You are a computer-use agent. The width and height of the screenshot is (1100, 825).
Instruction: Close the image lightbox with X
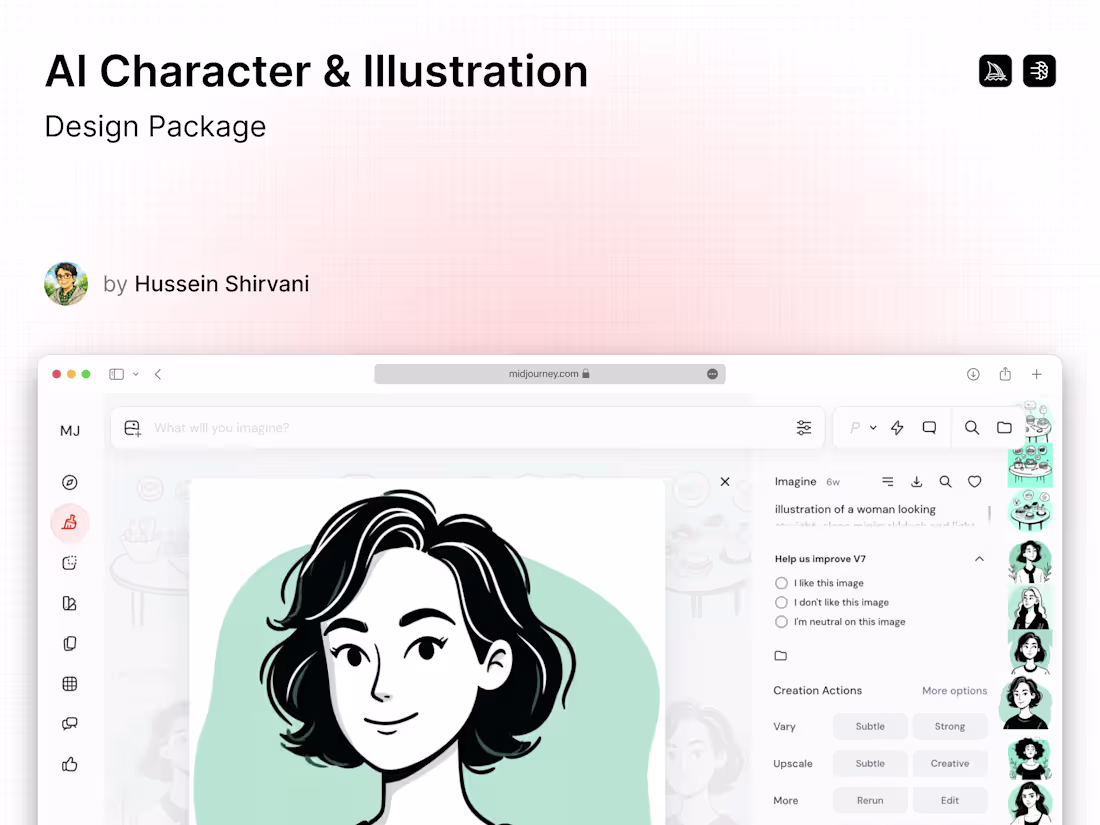click(x=725, y=481)
